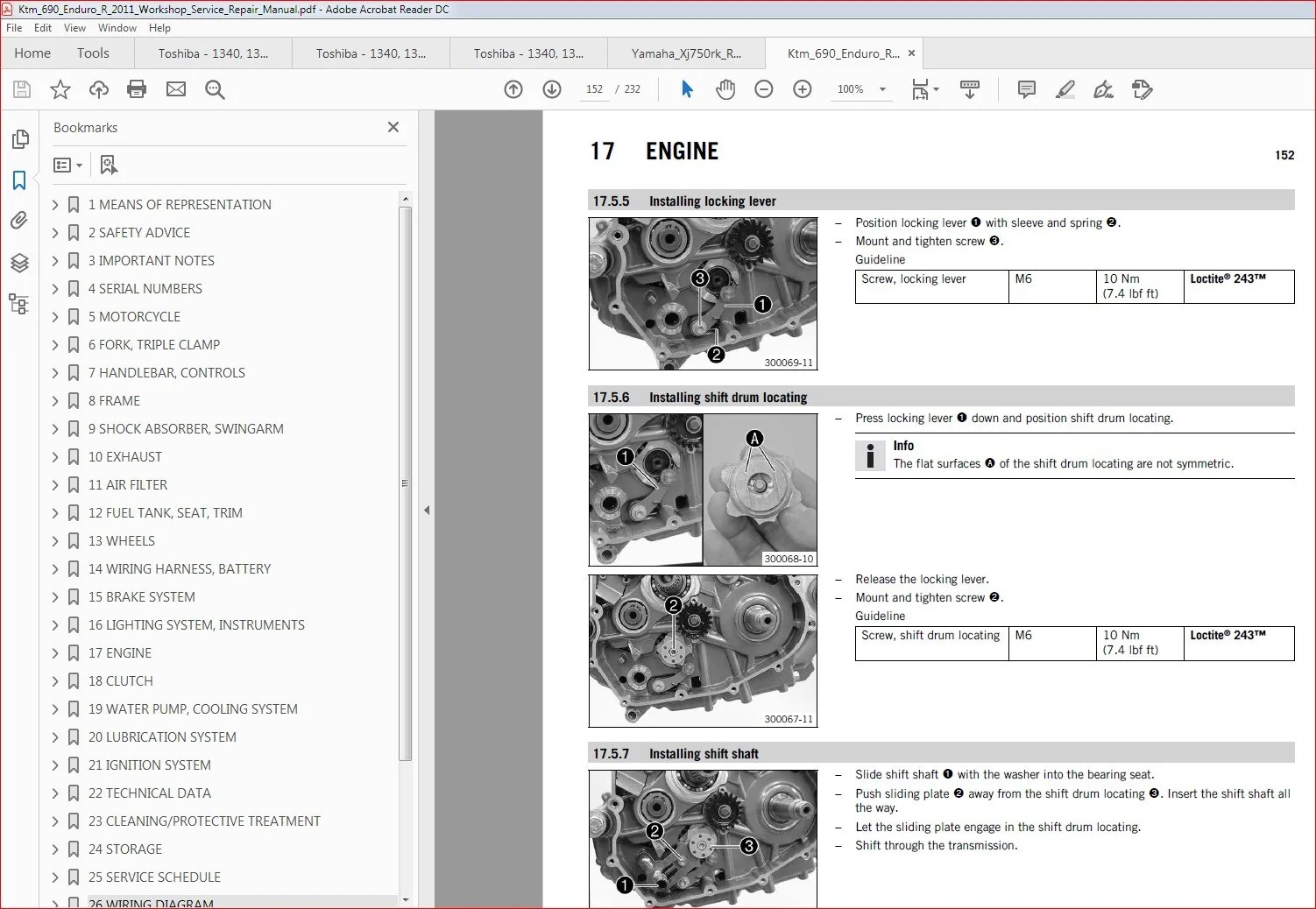
Task: Expand the 10 EXHAUST bookmark
Action: pyautogui.click(x=55, y=457)
